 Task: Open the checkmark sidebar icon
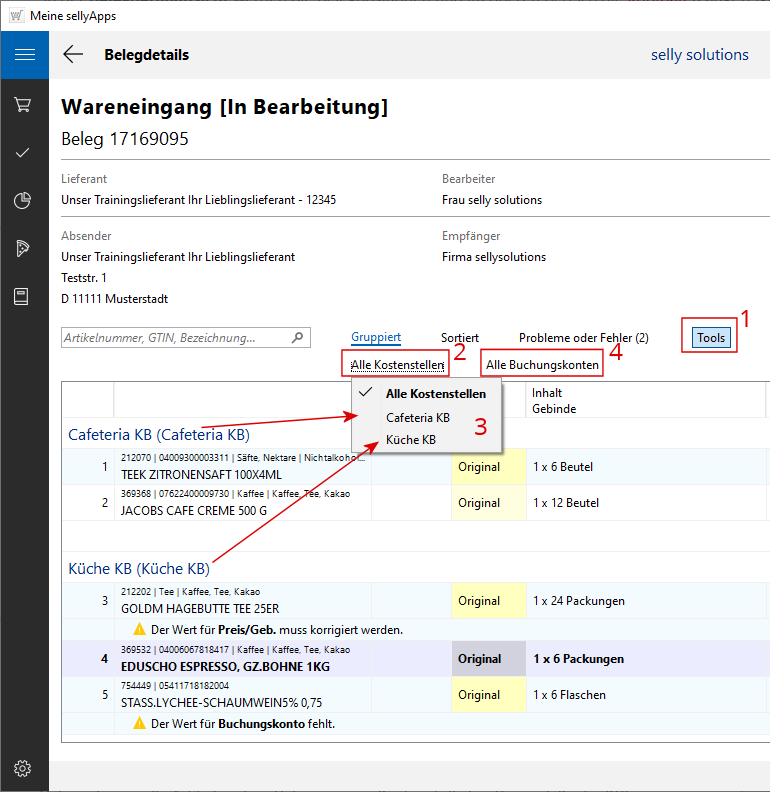pyautogui.click(x=24, y=152)
